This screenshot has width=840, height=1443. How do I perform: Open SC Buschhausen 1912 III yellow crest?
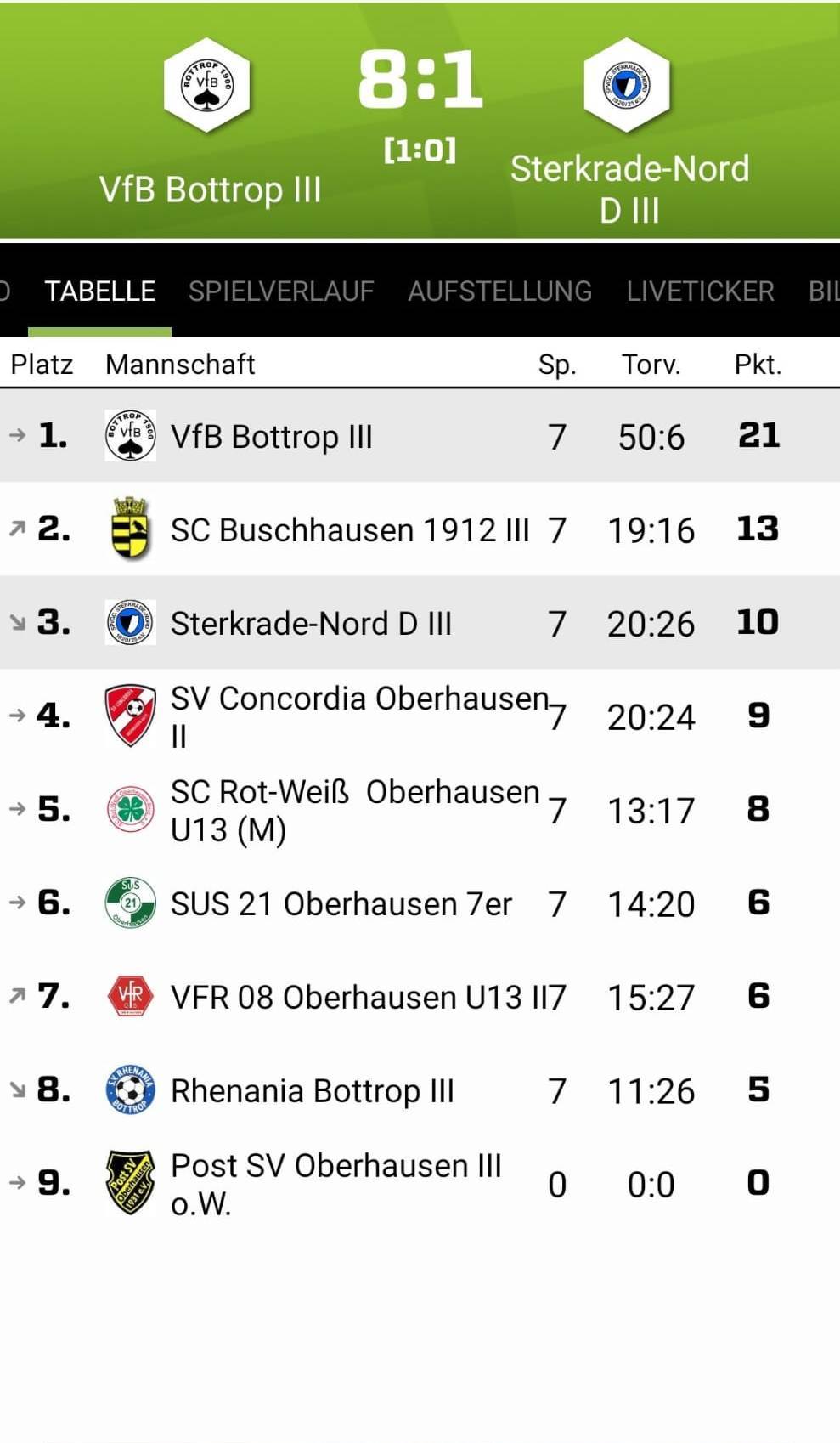click(130, 529)
